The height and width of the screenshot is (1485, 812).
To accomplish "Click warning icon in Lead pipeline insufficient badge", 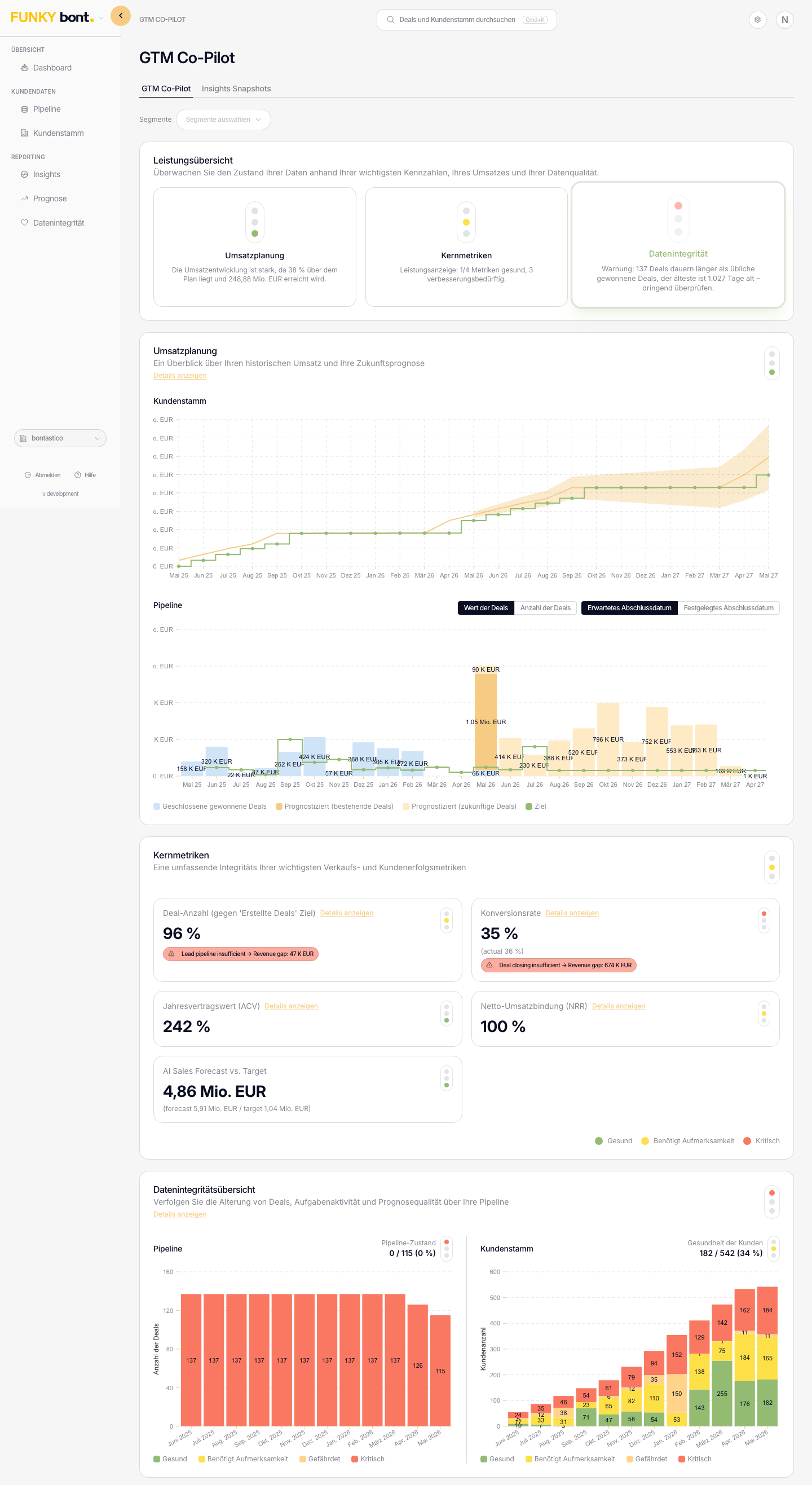I will point(171,954).
